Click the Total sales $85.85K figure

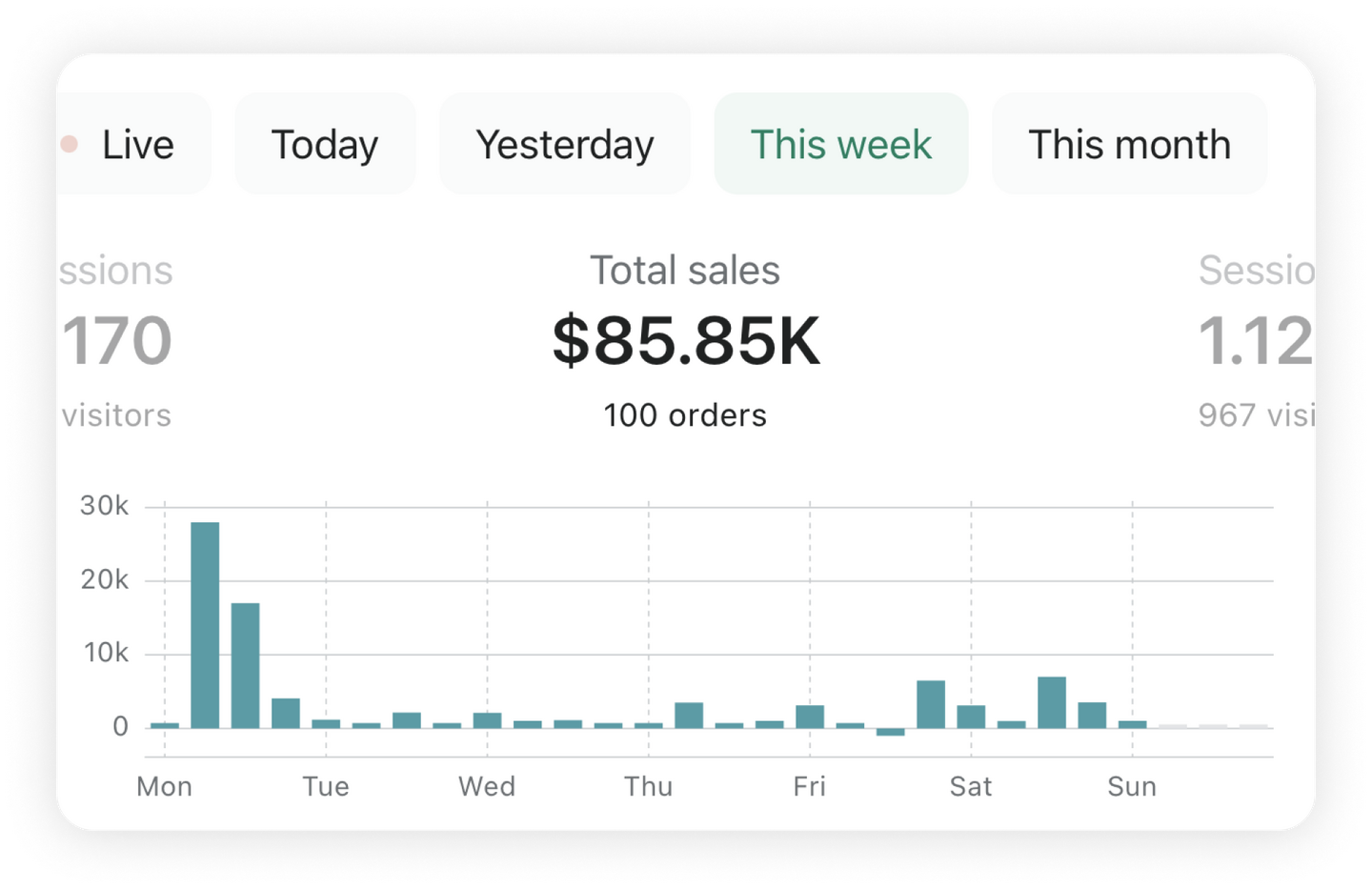point(685,341)
